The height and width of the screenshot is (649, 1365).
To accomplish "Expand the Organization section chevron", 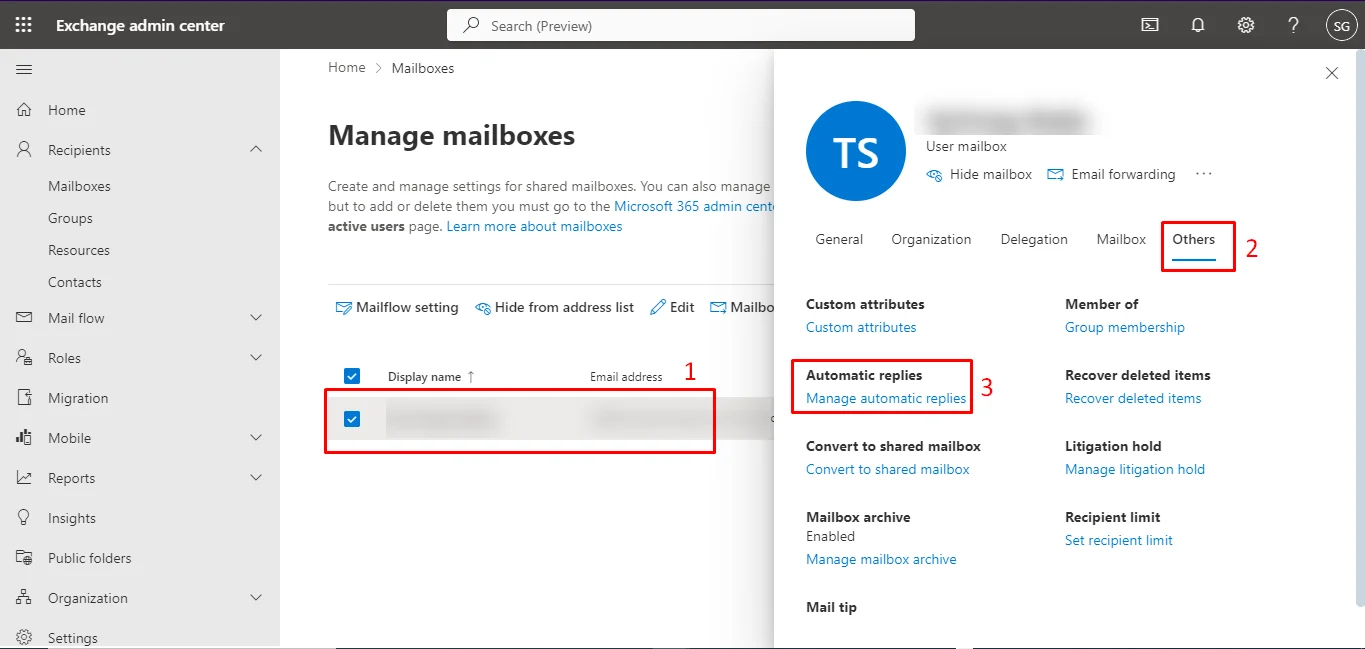I will (256, 598).
